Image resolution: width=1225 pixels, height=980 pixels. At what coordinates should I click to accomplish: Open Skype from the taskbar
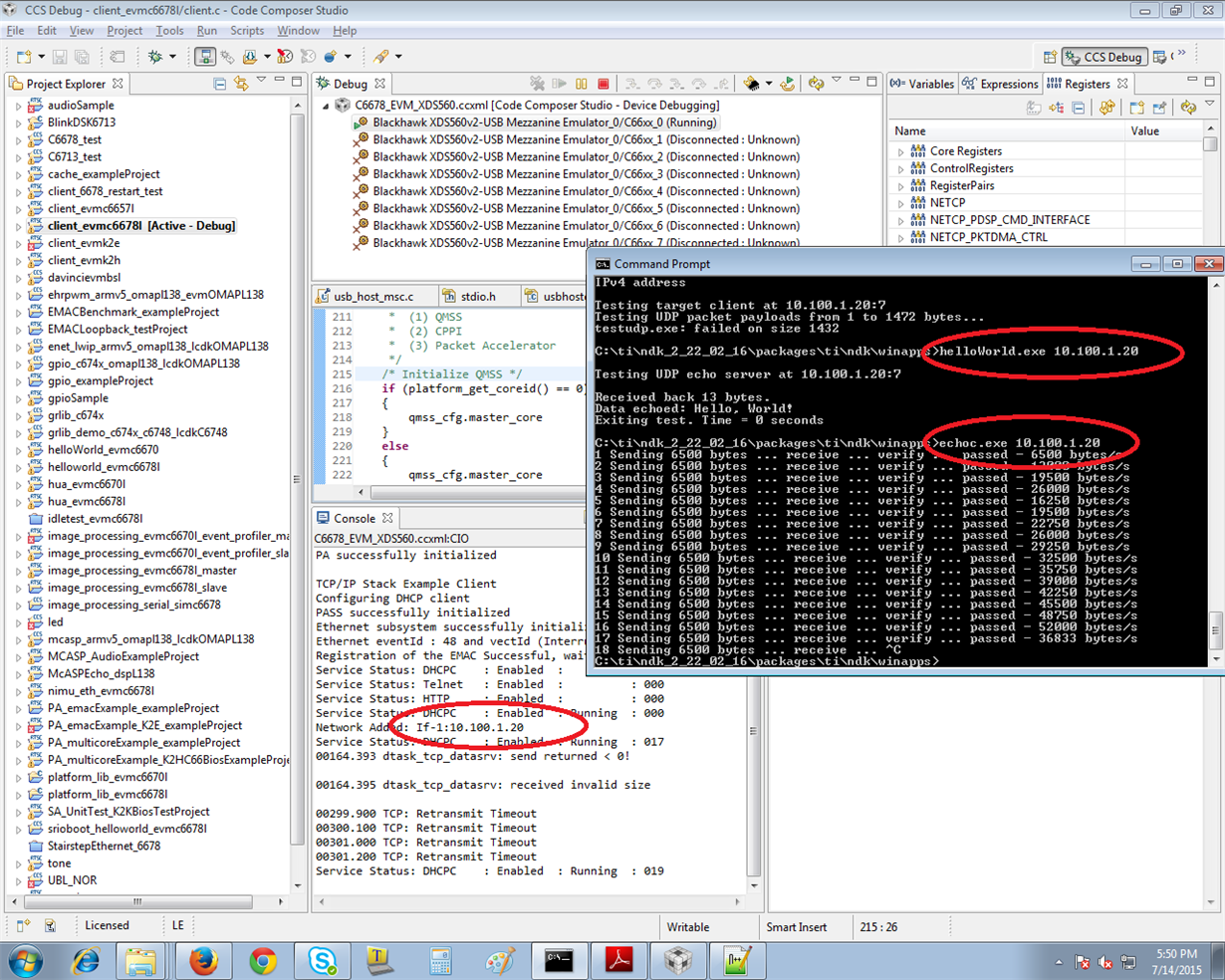[322, 960]
